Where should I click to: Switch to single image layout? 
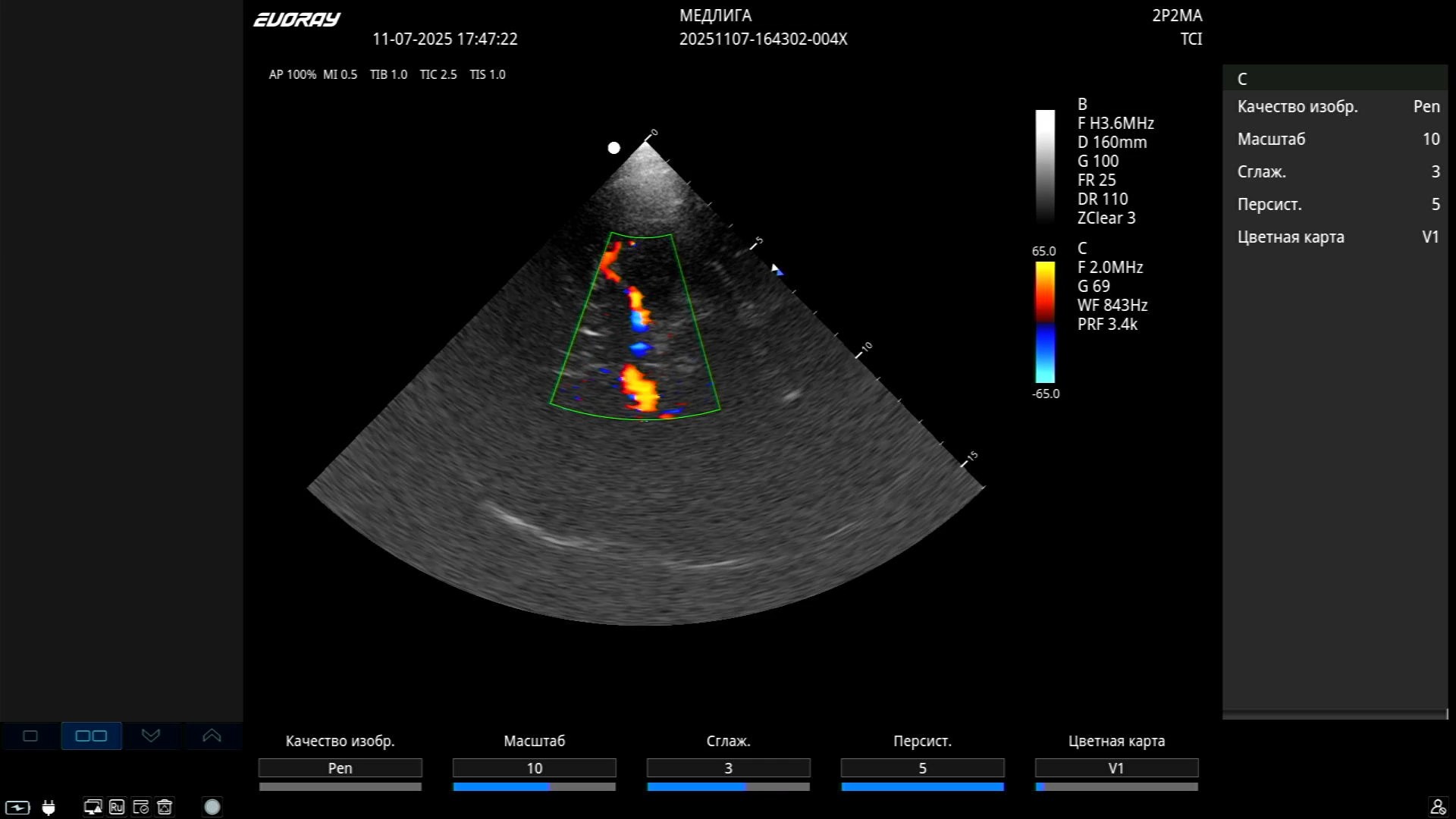(x=30, y=736)
